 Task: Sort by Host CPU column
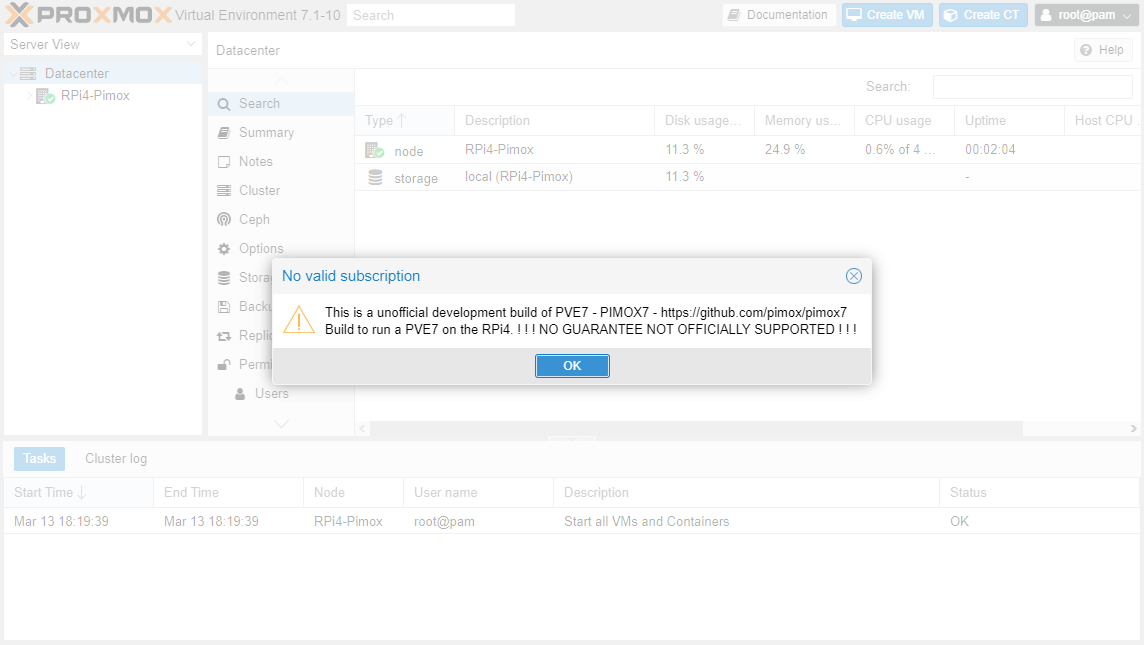(x=1104, y=120)
